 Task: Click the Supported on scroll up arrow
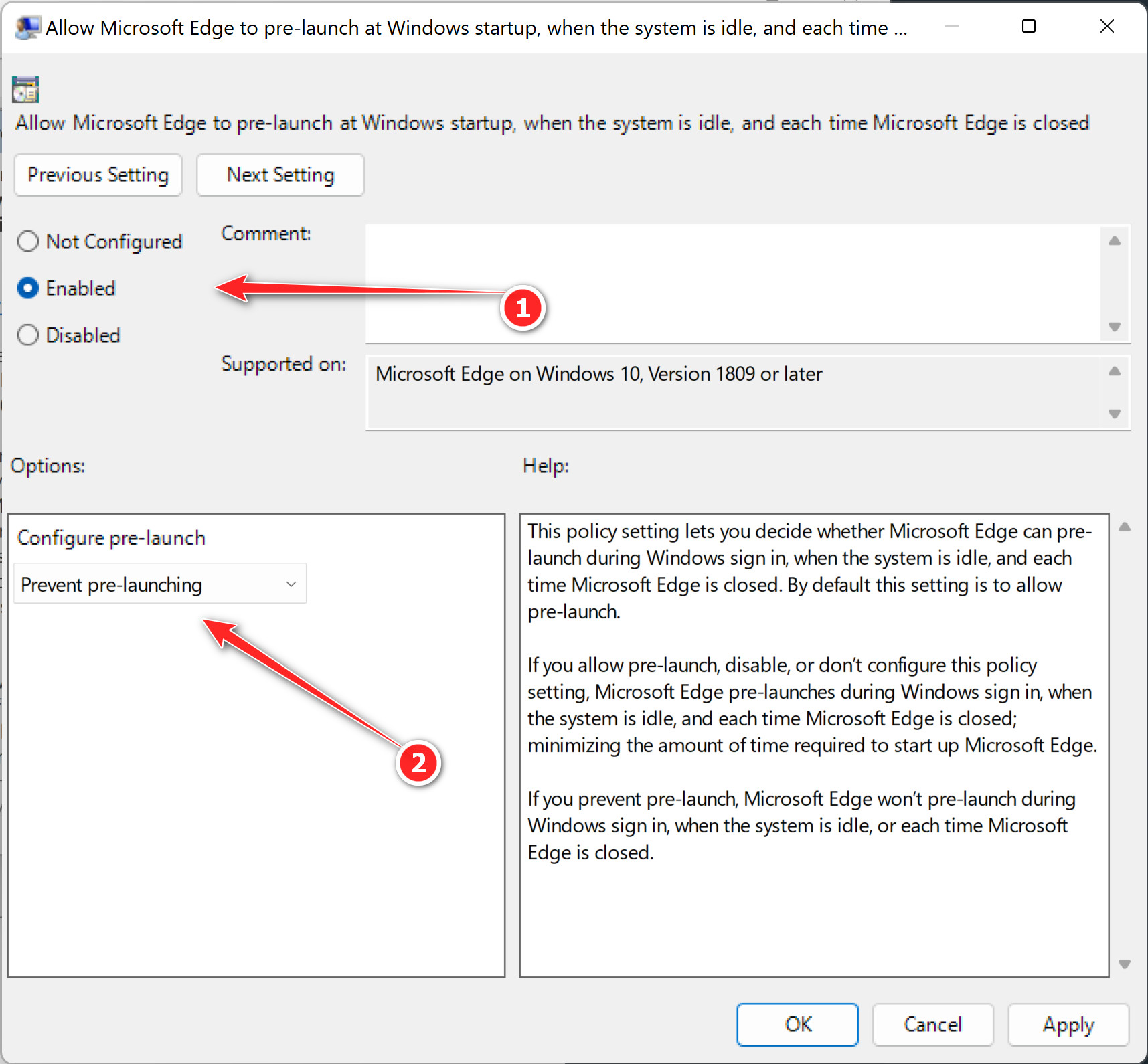[1115, 371]
